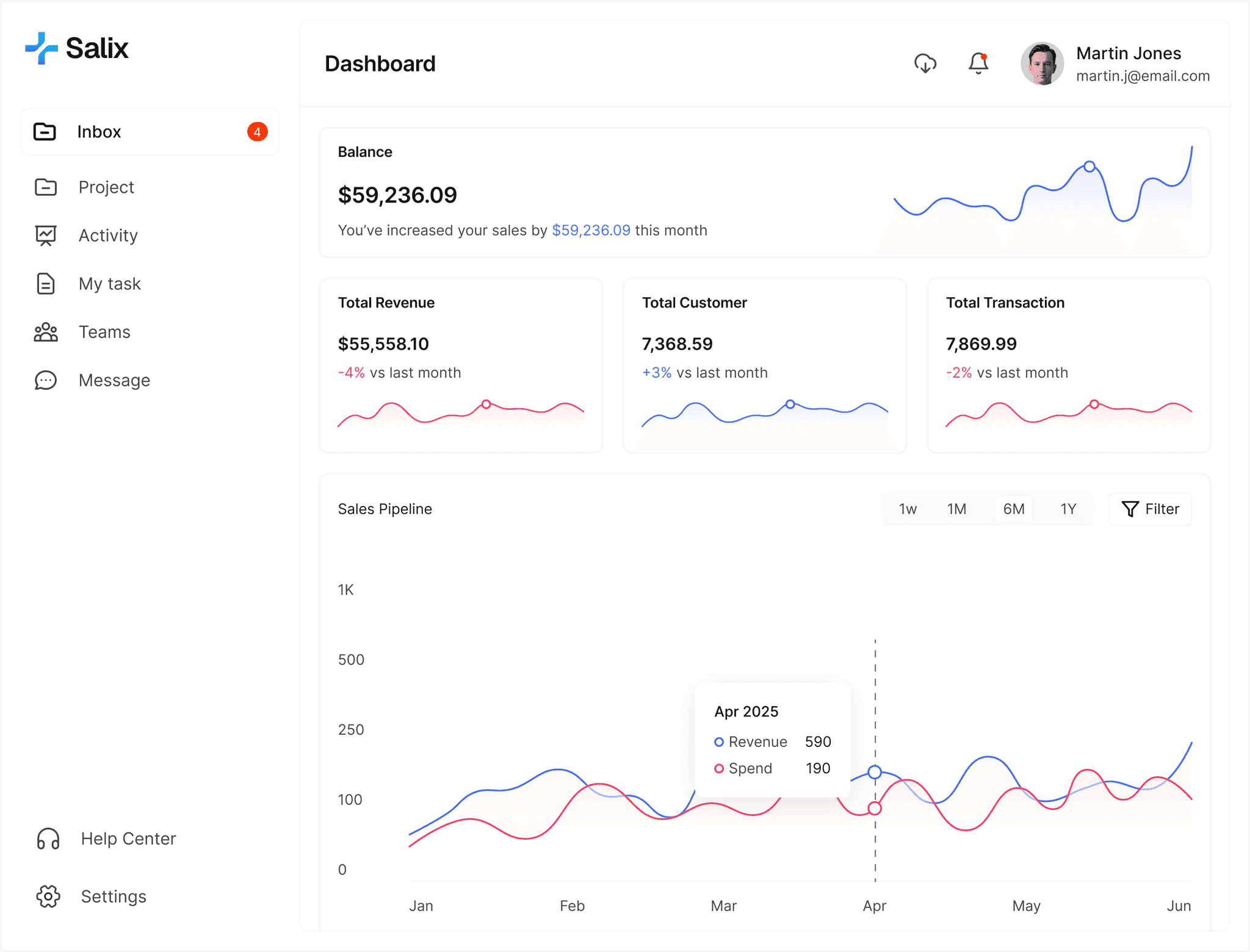The width and height of the screenshot is (1250, 952).
Task: Click the -4% vs last month text
Action: point(399,372)
